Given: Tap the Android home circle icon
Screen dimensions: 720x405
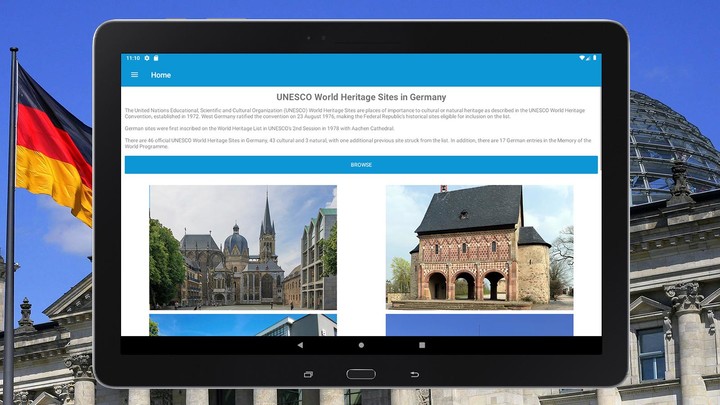Looking at the screenshot, I should 361,345.
